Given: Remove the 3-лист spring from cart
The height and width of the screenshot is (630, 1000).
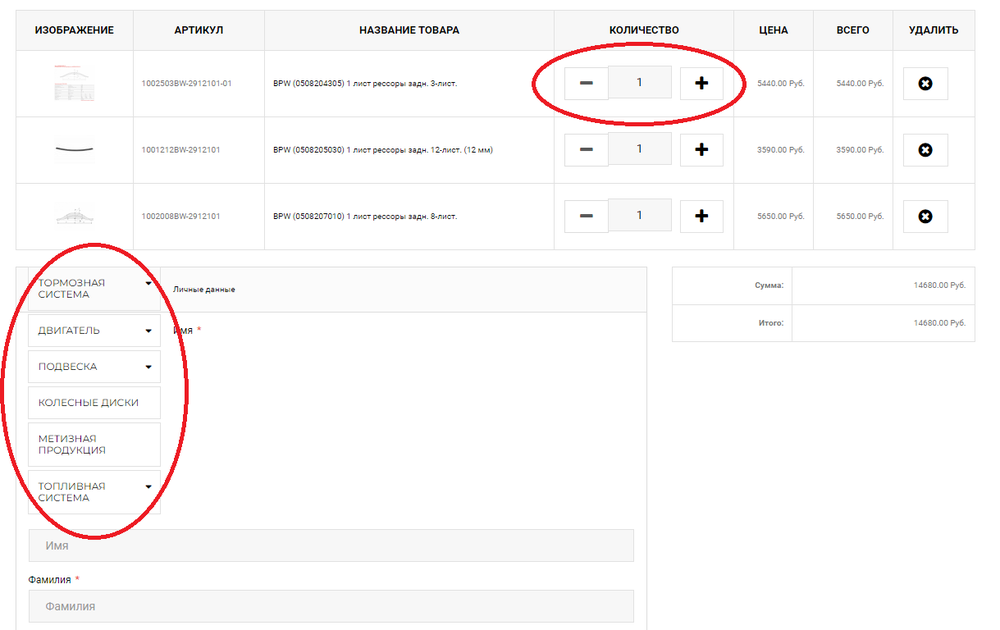Looking at the screenshot, I should 925,84.
